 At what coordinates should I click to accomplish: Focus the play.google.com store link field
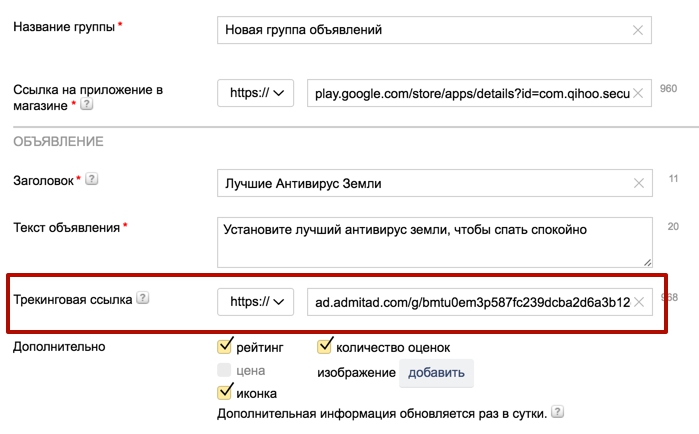470,94
